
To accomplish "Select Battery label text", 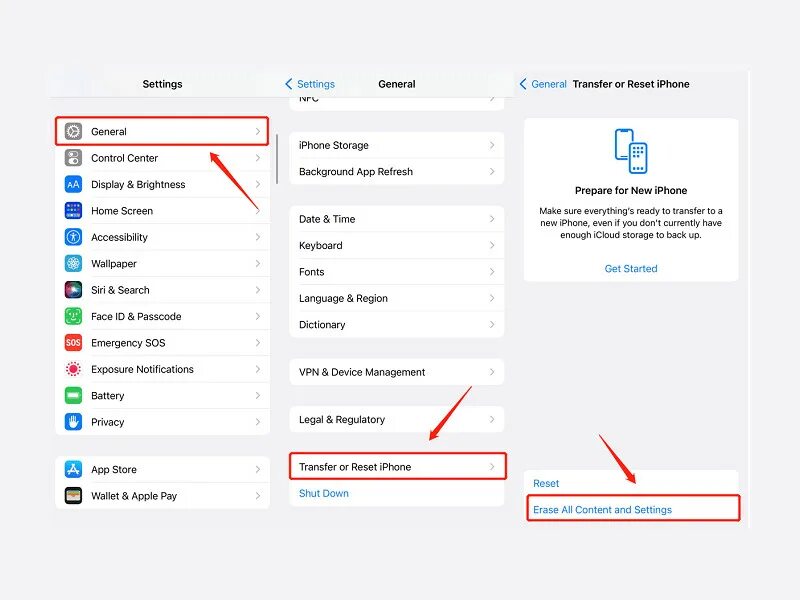I will (x=108, y=395).
